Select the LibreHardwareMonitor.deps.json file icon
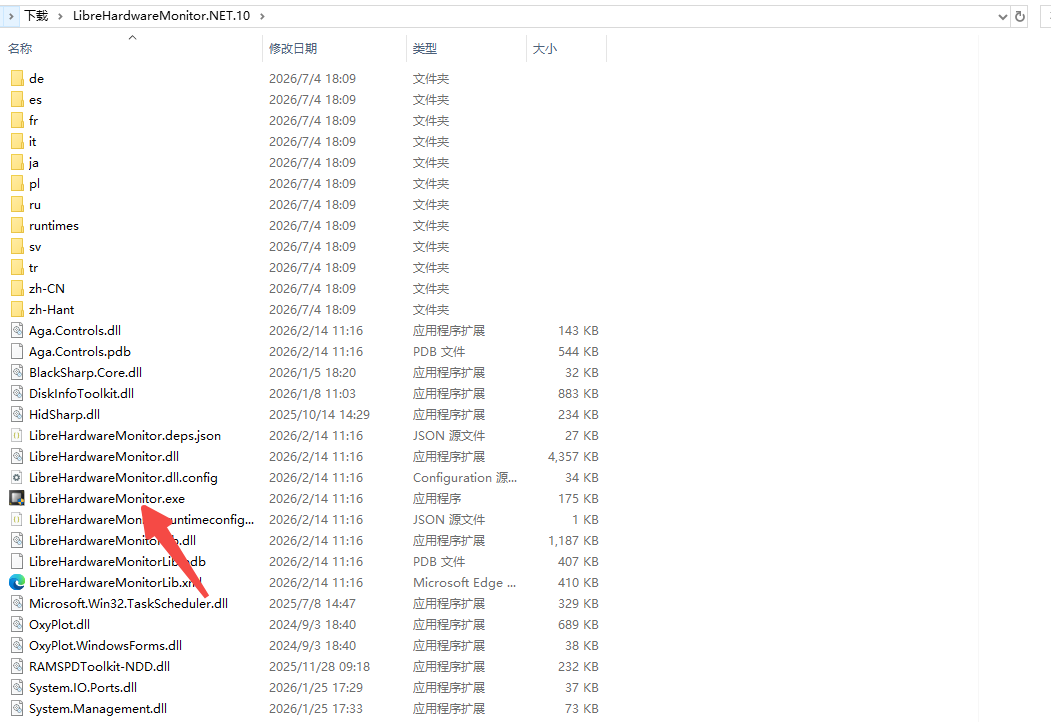This screenshot has width=1051, height=722. coord(17,436)
